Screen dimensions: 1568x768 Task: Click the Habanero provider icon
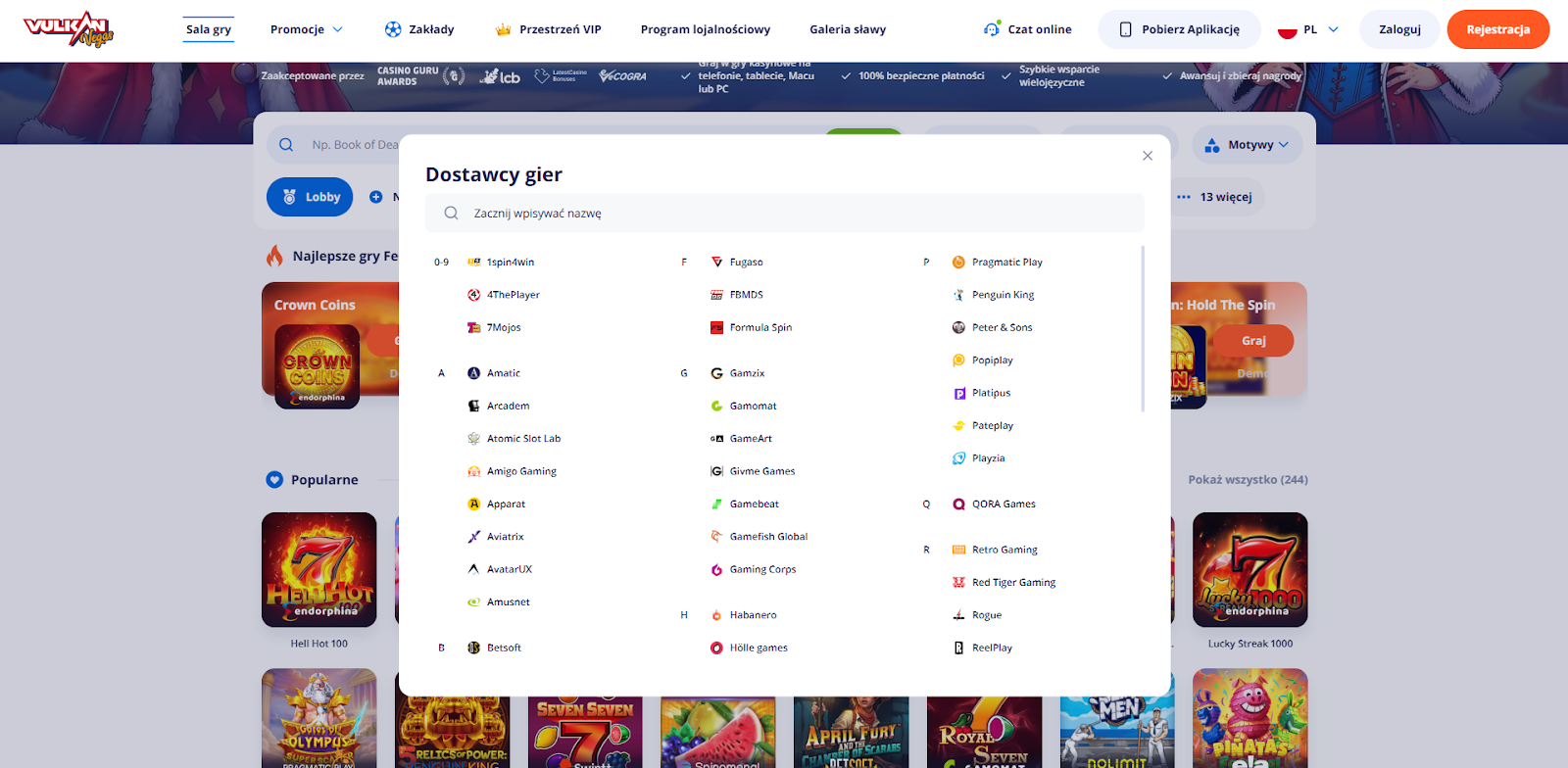click(x=716, y=615)
